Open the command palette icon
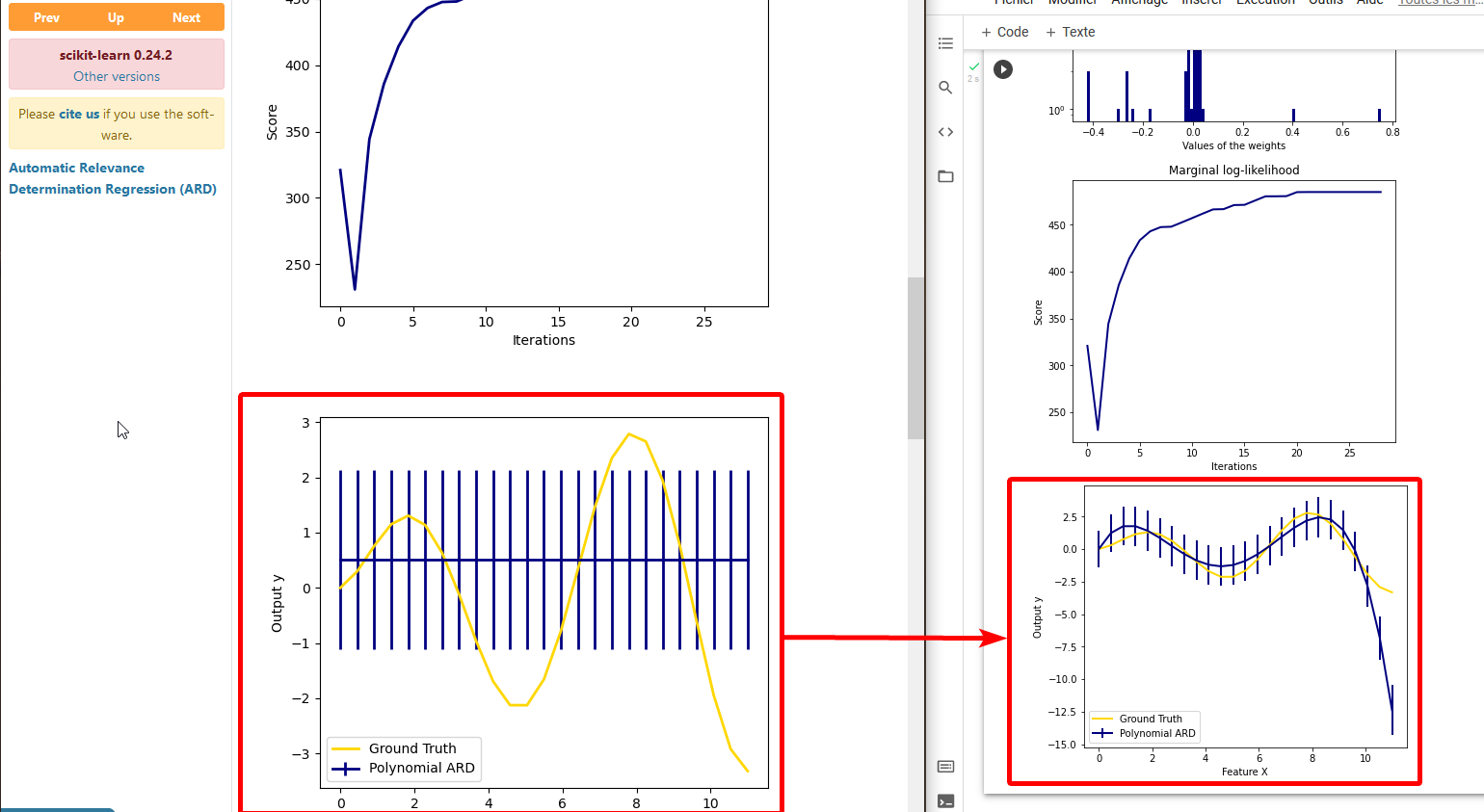The width and height of the screenshot is (1484, 812). pos(945,767)
